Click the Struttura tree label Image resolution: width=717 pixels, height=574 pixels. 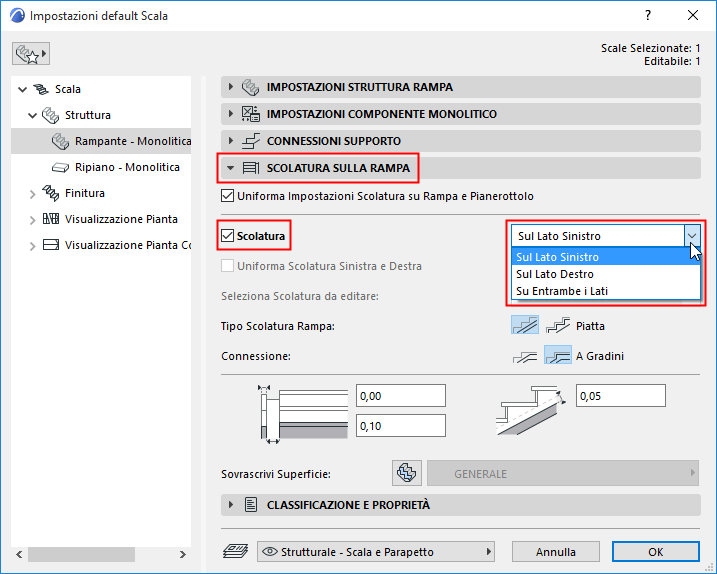(x=88, y=115)
